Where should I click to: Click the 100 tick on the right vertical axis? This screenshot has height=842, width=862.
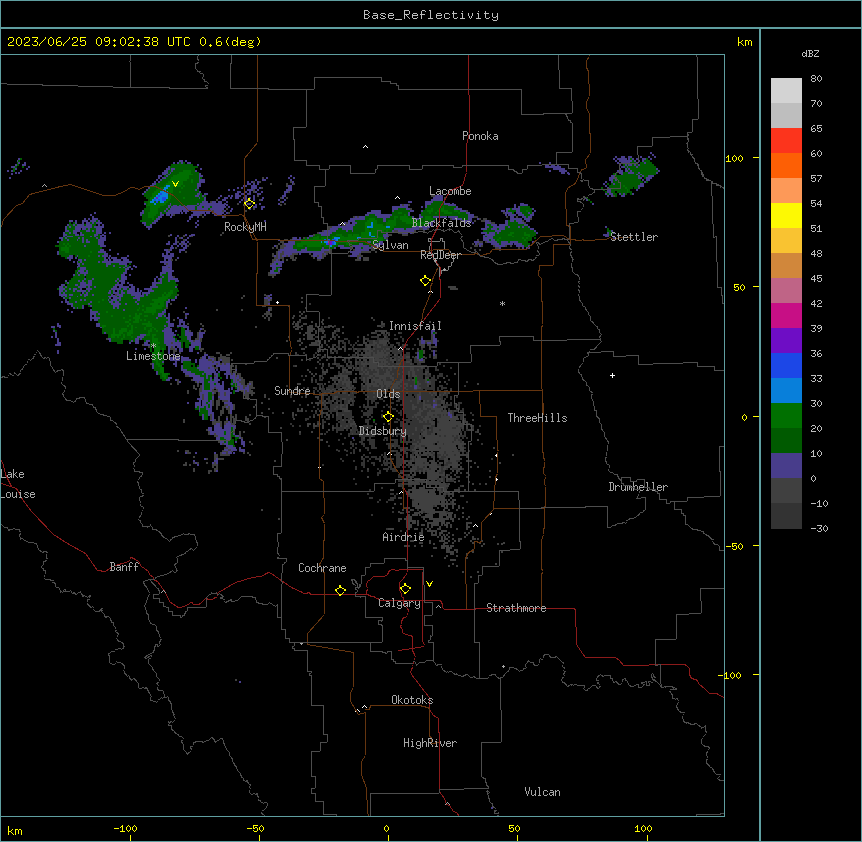click(x=734, y=158)
